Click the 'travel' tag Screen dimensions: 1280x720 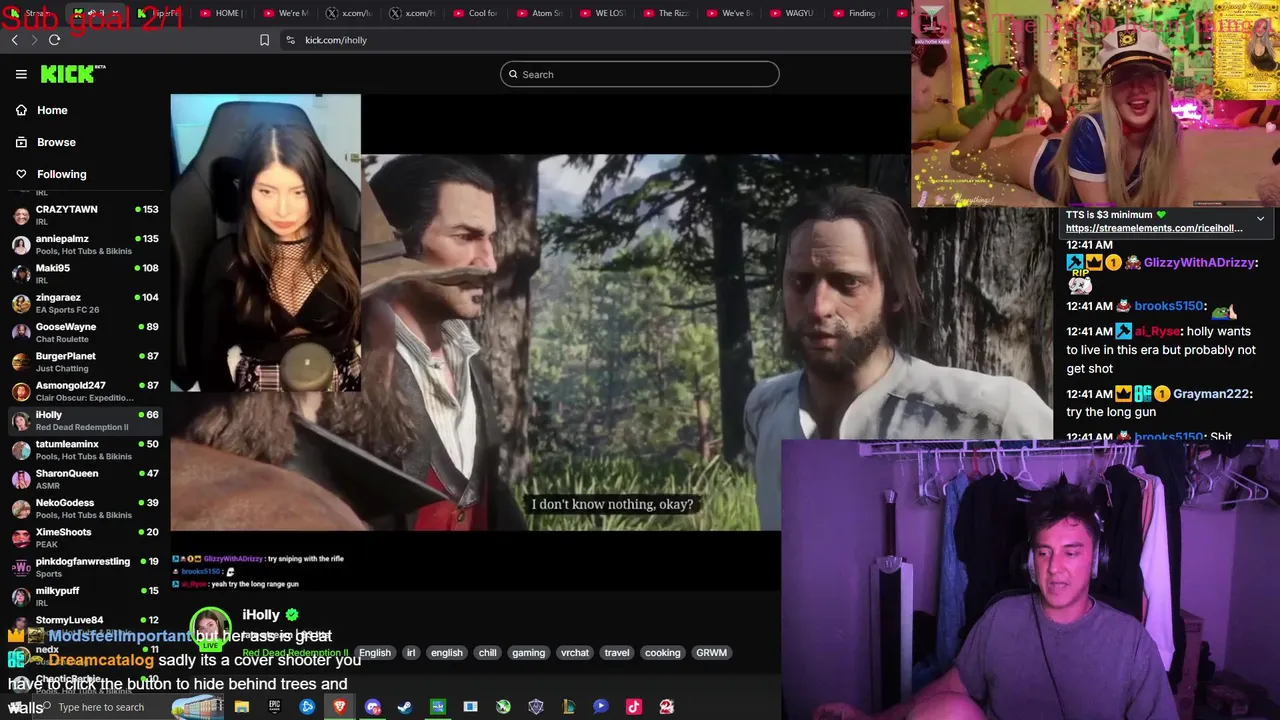click(x=617, y=652)
